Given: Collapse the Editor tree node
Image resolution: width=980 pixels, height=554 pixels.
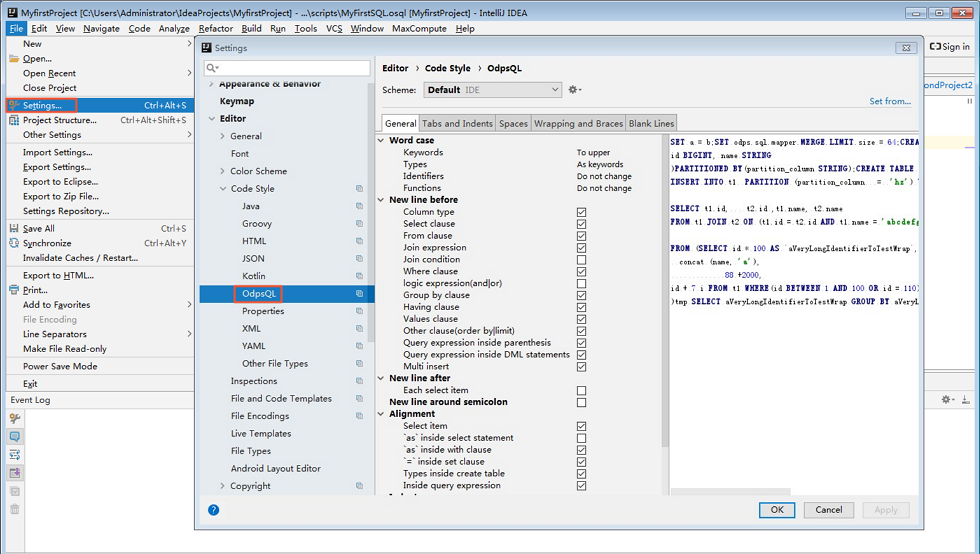Looking at the screenshot, I should point(212,118).
